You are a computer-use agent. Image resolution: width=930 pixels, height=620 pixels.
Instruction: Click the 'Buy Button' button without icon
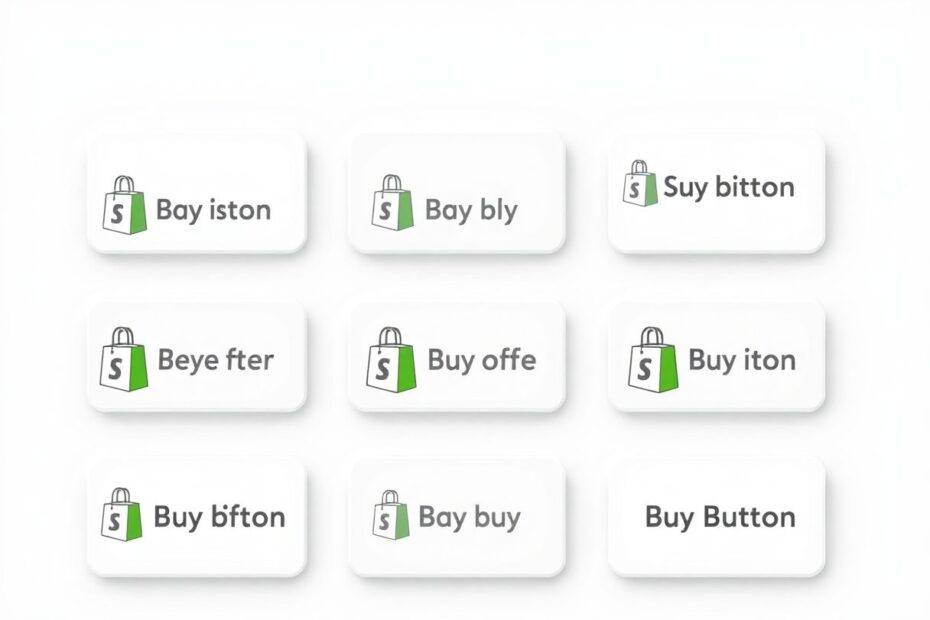pos(716,517)
